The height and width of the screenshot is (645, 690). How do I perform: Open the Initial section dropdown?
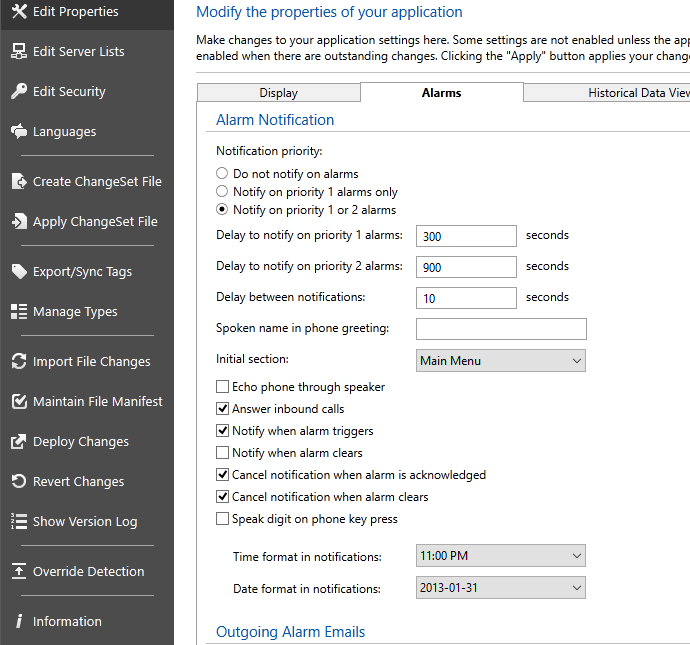coord(501,361)
